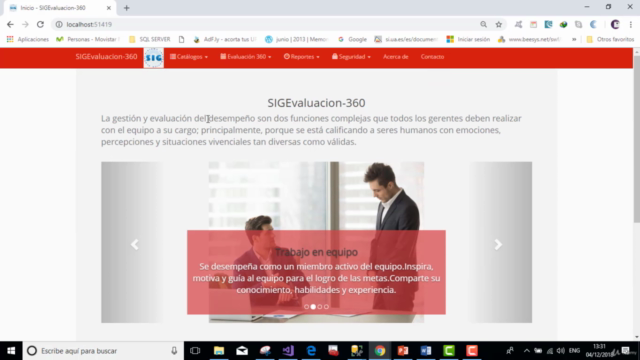Viewport: 640px width, 360px height.
Task: Show previous carousel slide arrow
Action: 134,244
